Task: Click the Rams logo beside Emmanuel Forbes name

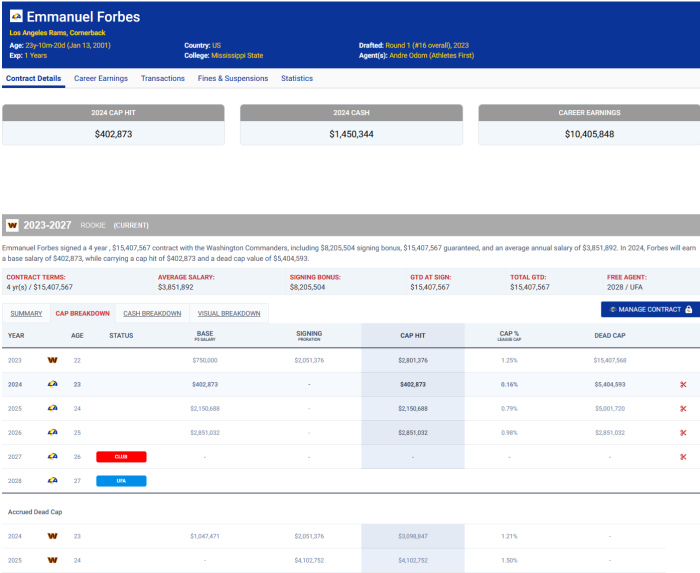Action: click(17, 17)
